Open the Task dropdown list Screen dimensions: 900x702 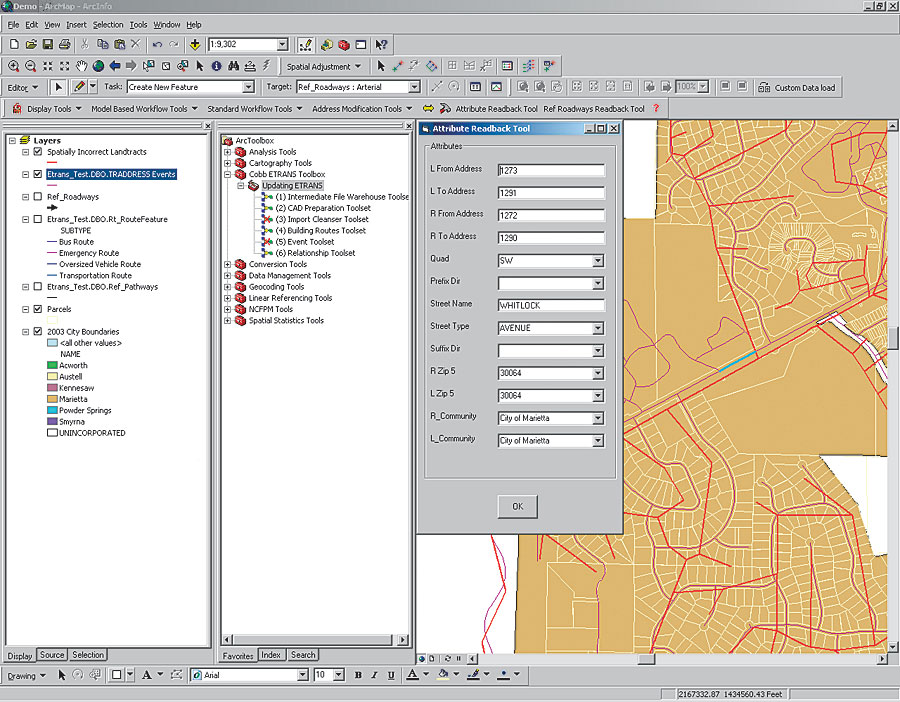click(x=249, y=88)
